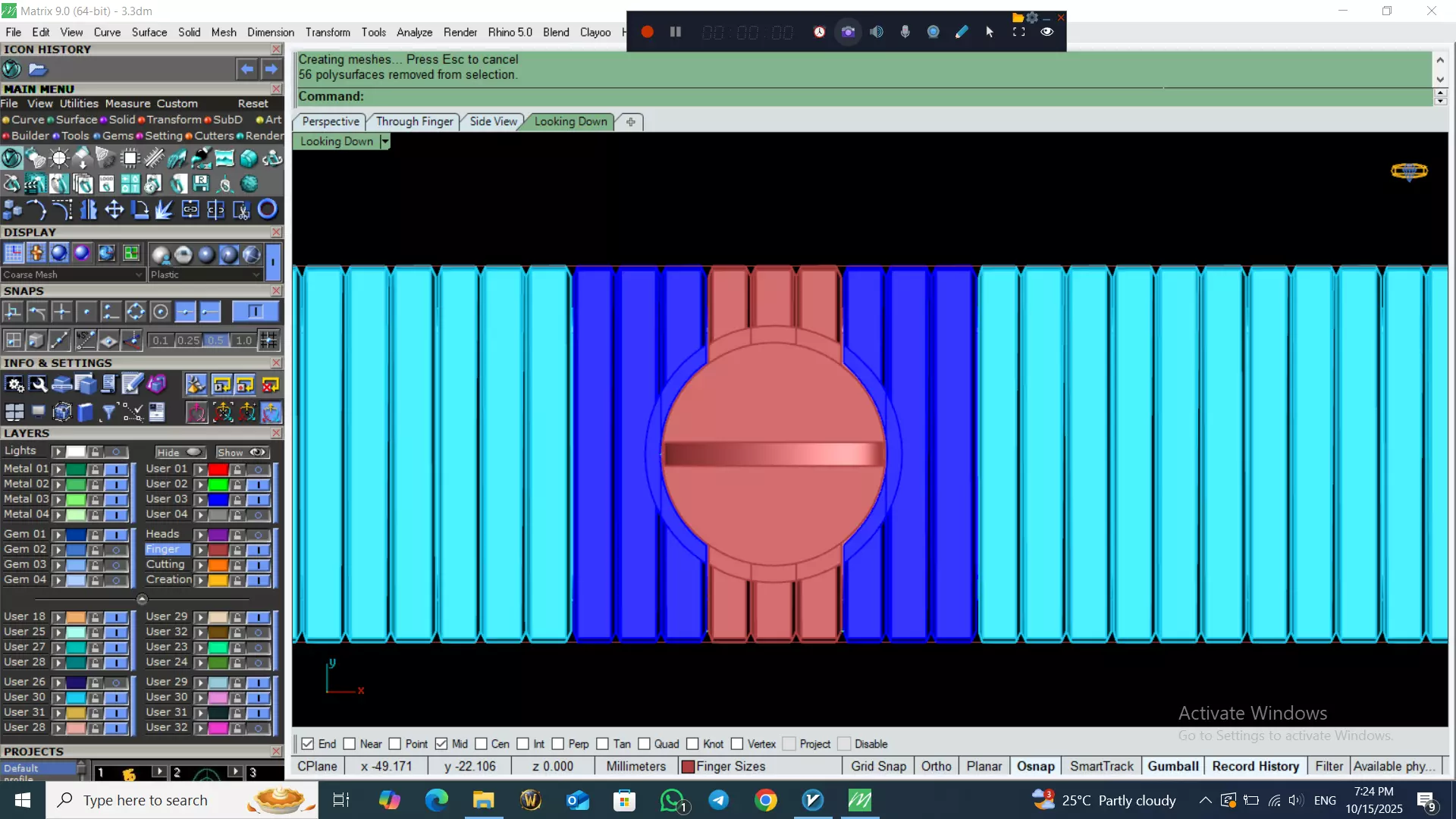
Task: Open the settings gears icon
Action: click(14, 384)
